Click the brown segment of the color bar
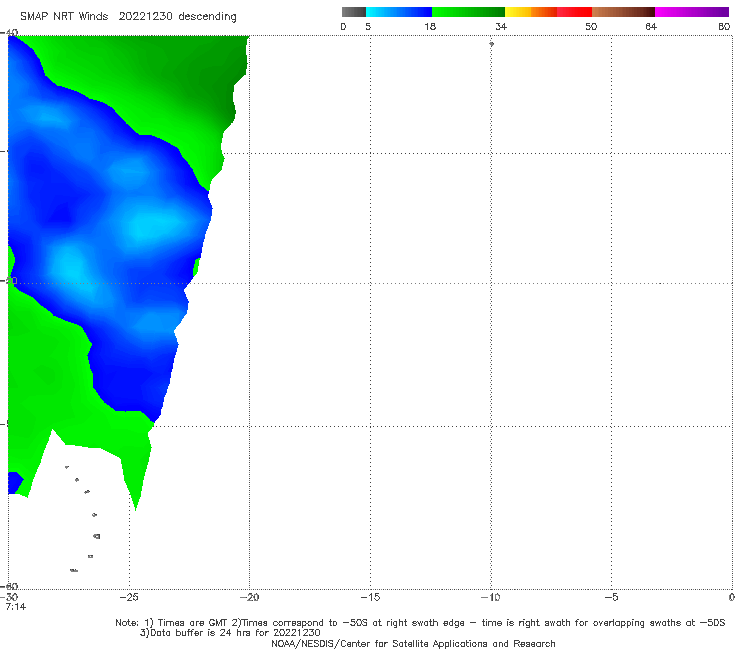This screenshot has height=650, width=740. click(623, 12)
